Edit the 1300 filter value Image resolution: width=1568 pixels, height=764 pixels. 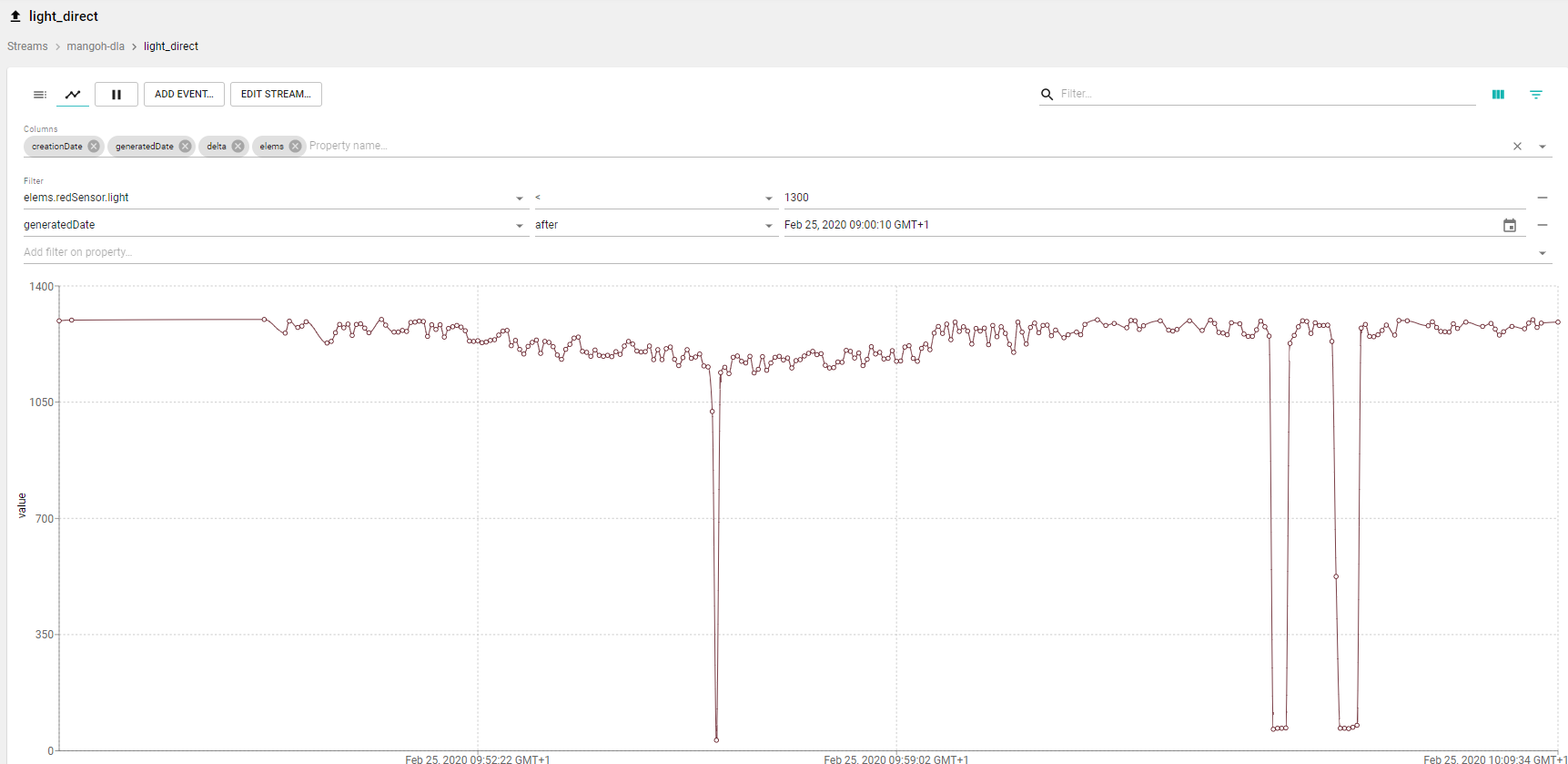(1154, 198)
